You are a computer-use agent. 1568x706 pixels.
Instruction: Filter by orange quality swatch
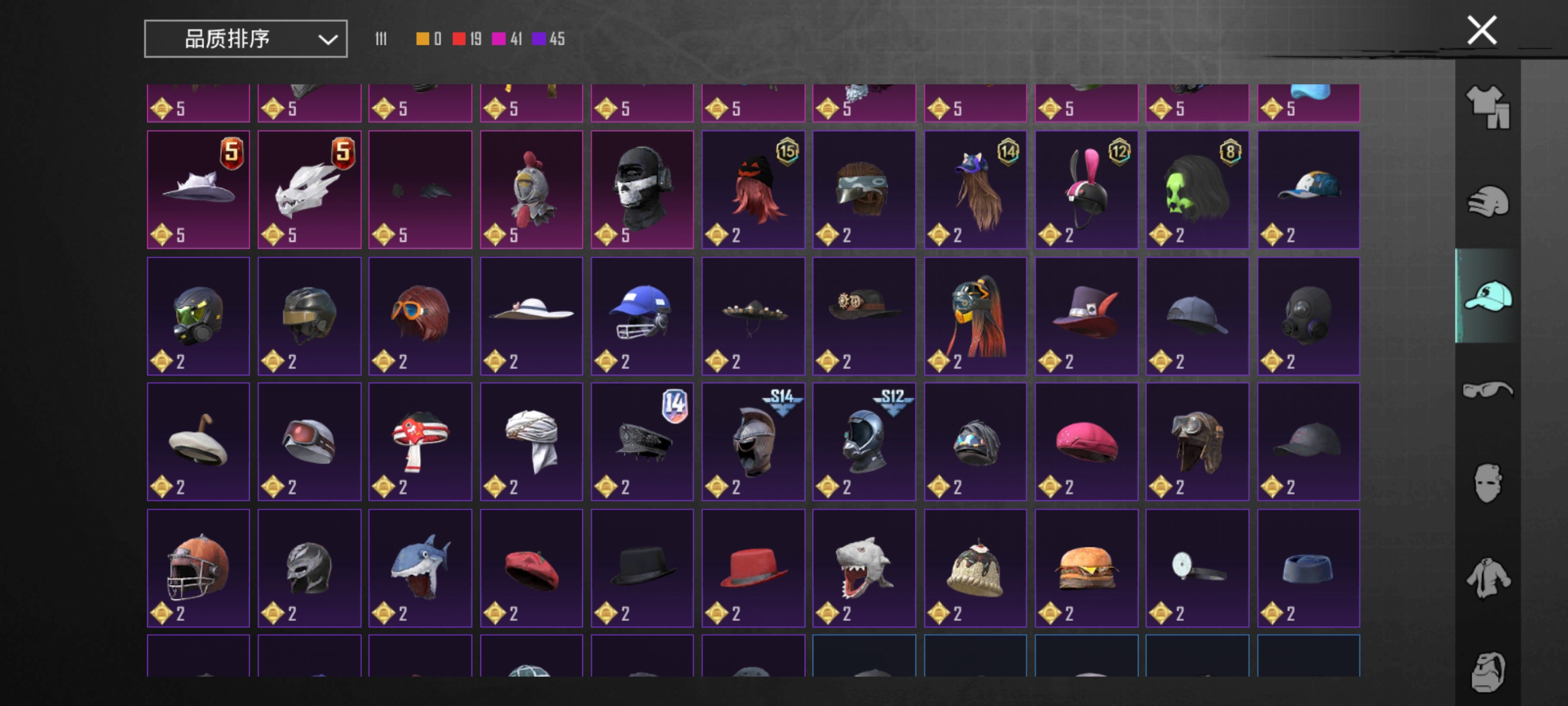428,39
